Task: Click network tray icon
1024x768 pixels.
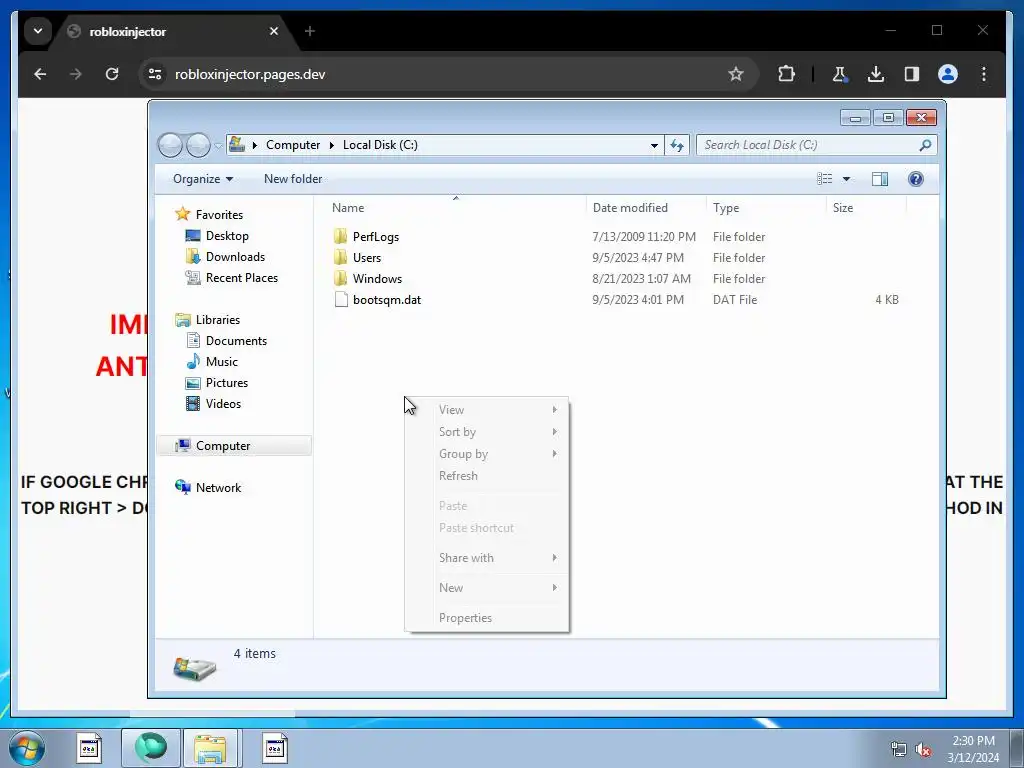Action: click(899, 749)
